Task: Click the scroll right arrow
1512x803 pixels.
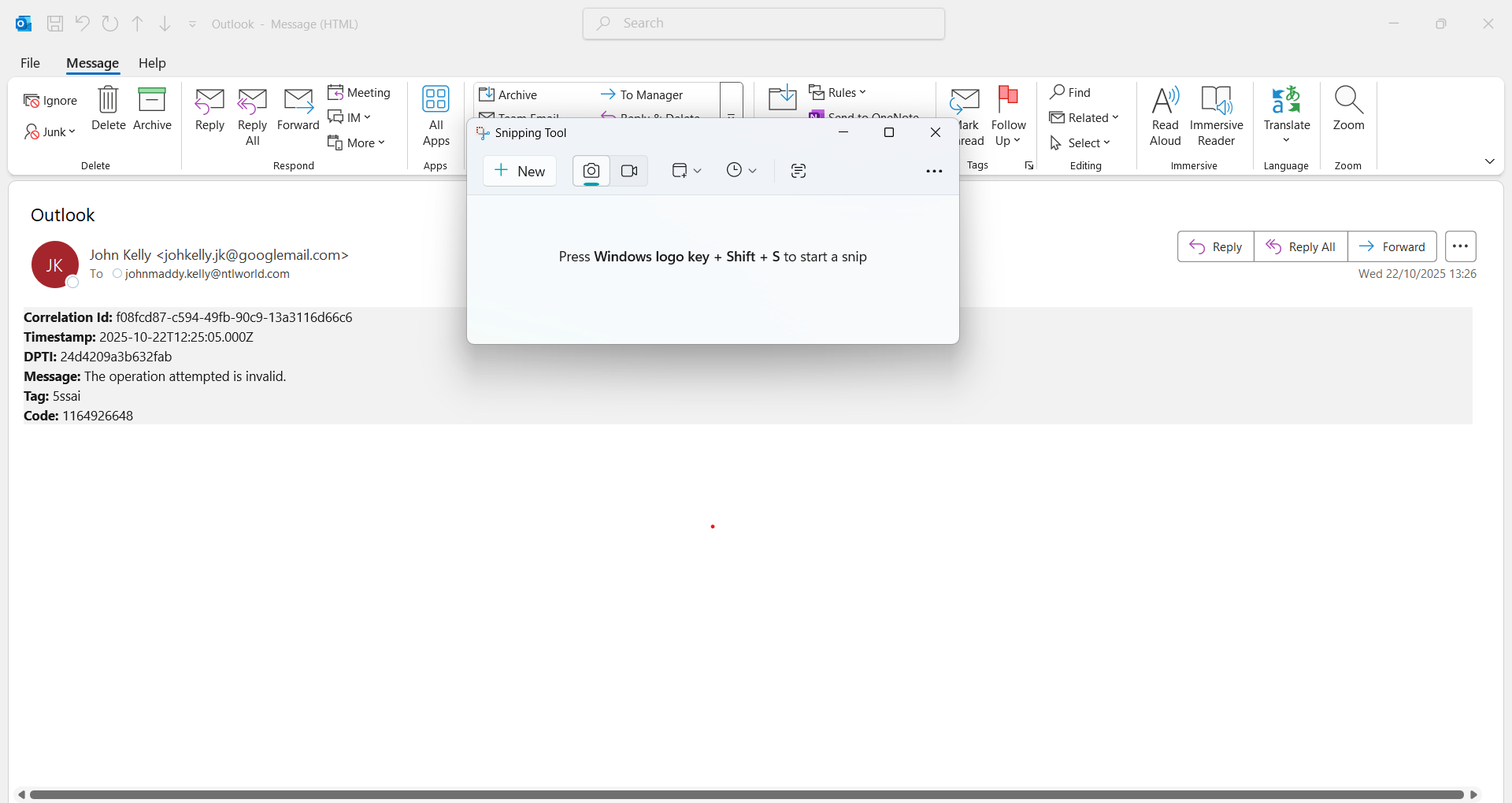Action: pyautogui.click(x=1474, y=794)
